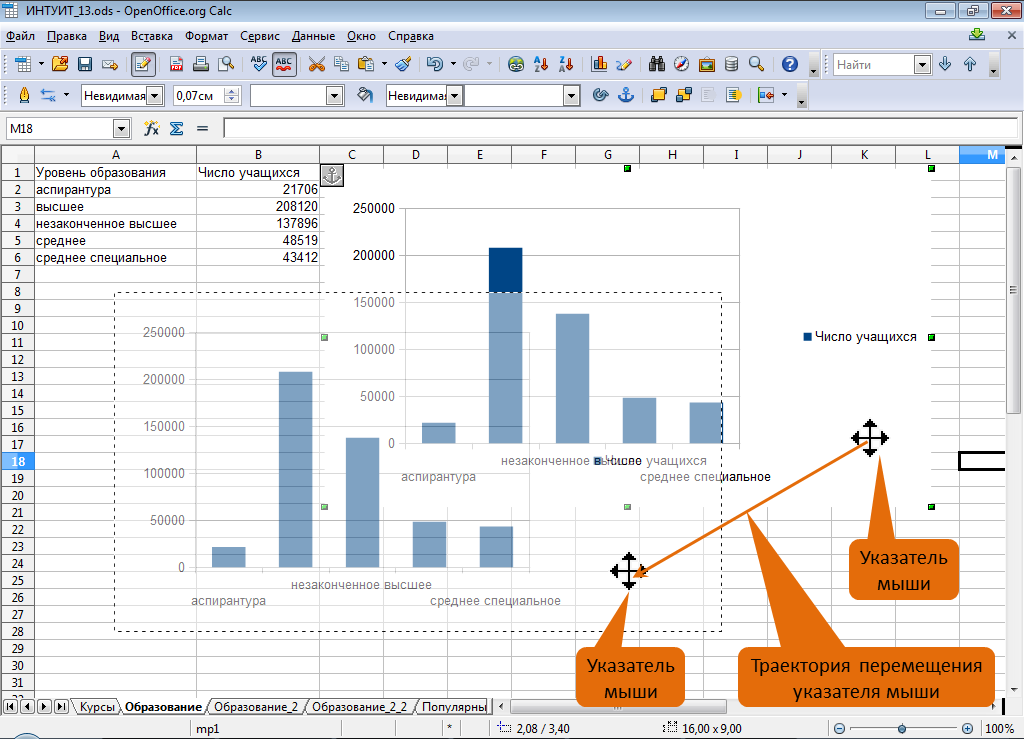Paste from the clipboard
This screenshot has width=1024, height=739.
click(x=366, y=64)
